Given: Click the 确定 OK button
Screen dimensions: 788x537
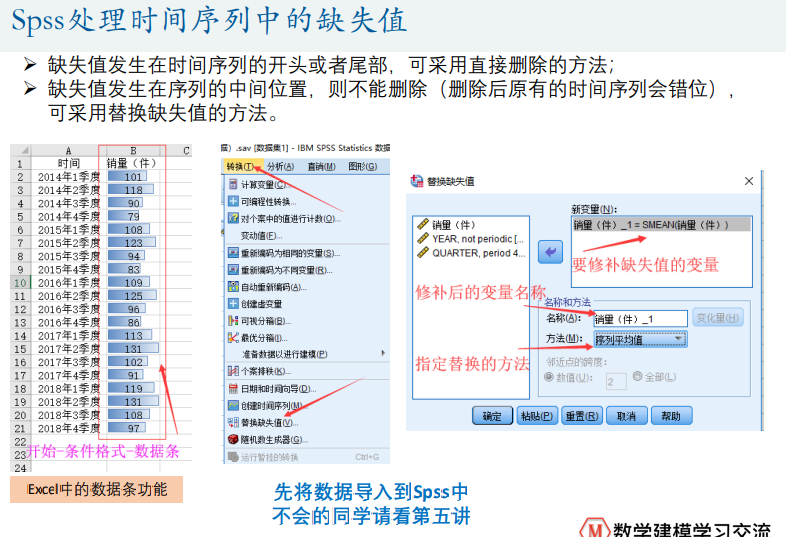Looking at the screenshot, I should pyautogui.click(x=492, y=415).
